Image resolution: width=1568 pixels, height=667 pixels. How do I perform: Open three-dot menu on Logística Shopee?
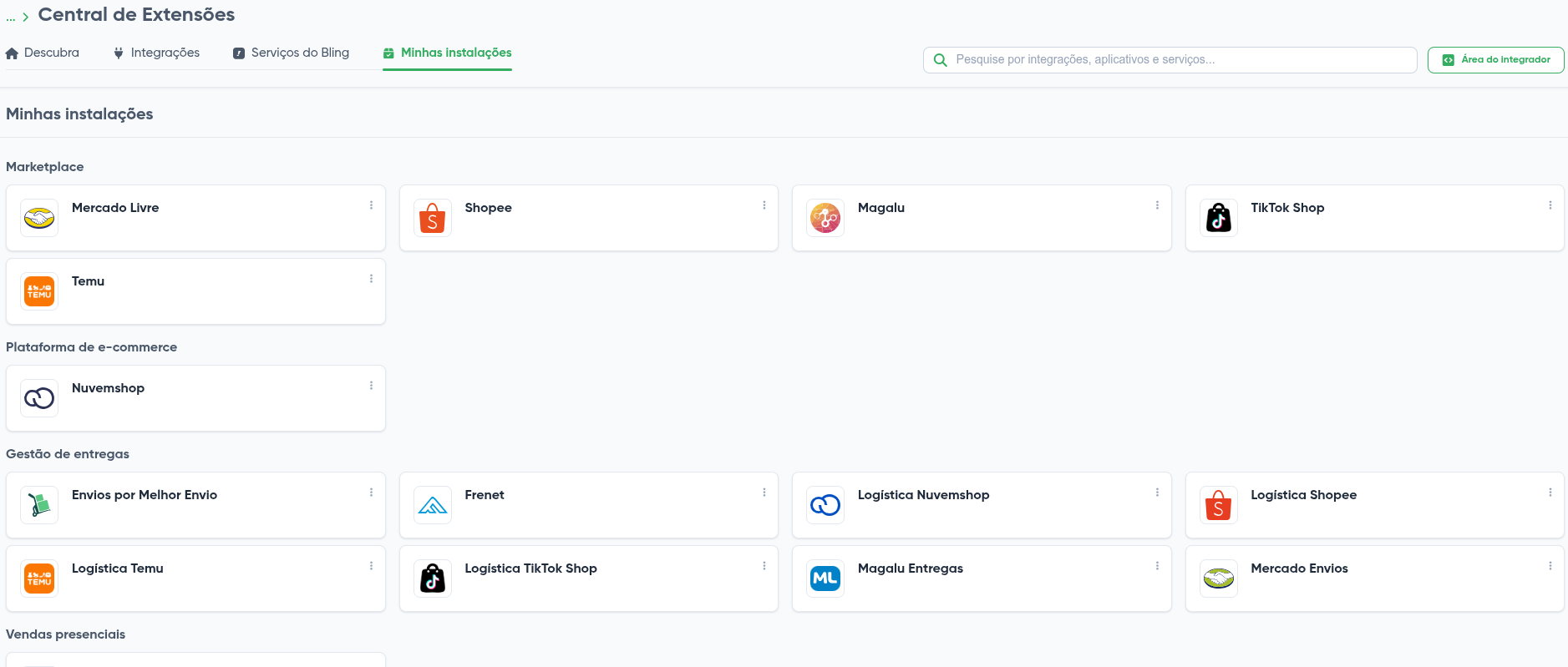(x=1550, y=493)
